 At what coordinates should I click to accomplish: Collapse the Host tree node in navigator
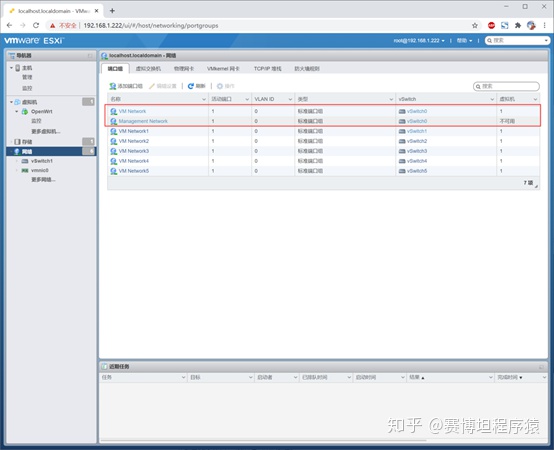coord(11,68)
